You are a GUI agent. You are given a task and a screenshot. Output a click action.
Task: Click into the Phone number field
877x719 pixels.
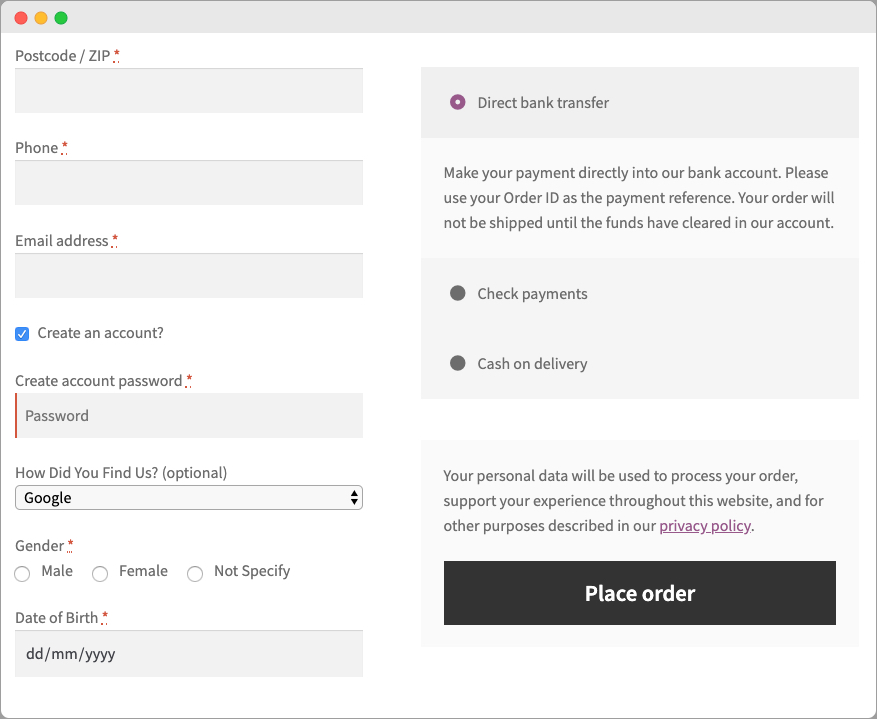pos(189,182)
